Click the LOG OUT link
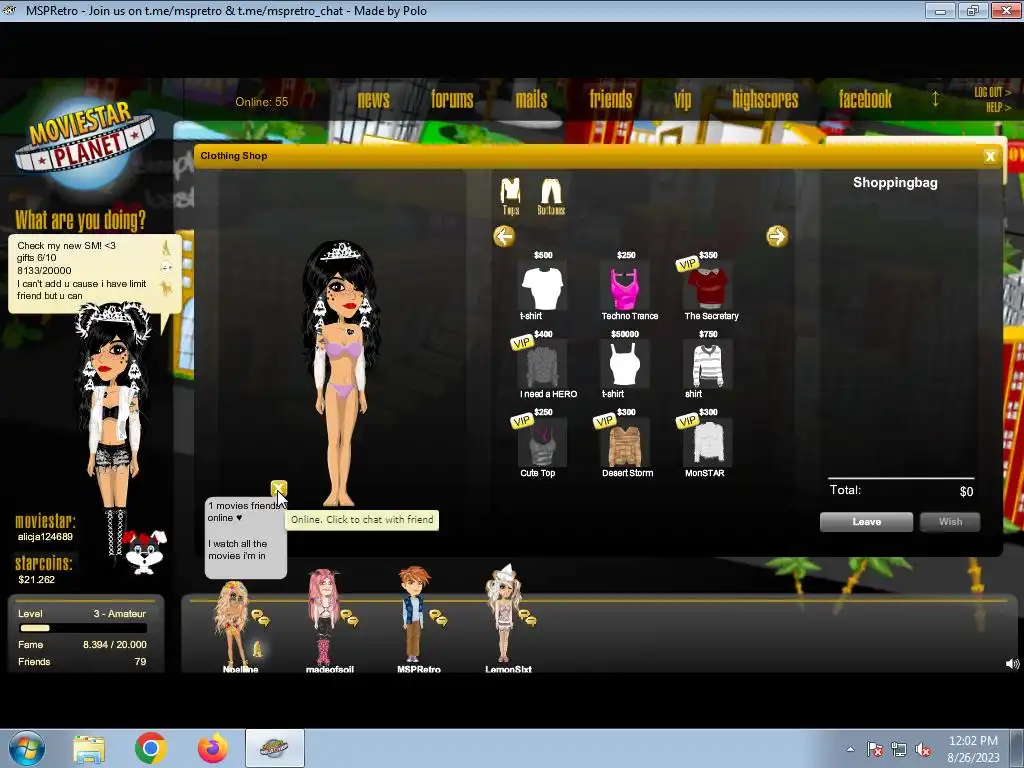Screen dimensions: 1024x768 pyautogui.click(x=992, y=92)
